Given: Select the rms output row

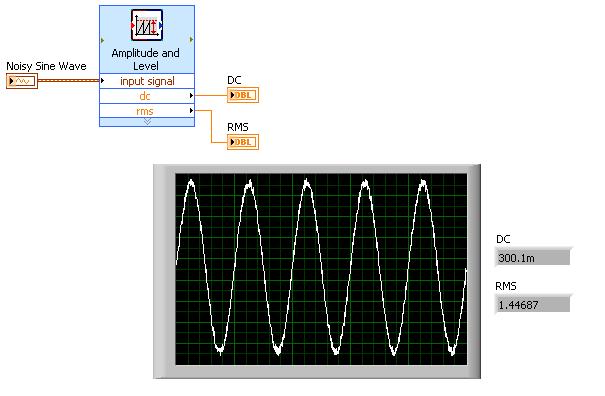Looking at the screenshot, I should pos(147,111).
